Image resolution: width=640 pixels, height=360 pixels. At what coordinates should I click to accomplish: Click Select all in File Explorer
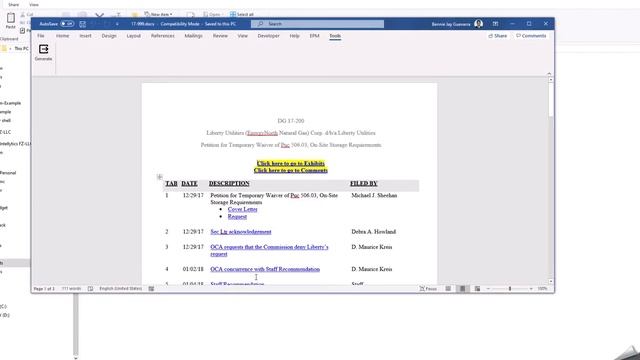[242, 14]
